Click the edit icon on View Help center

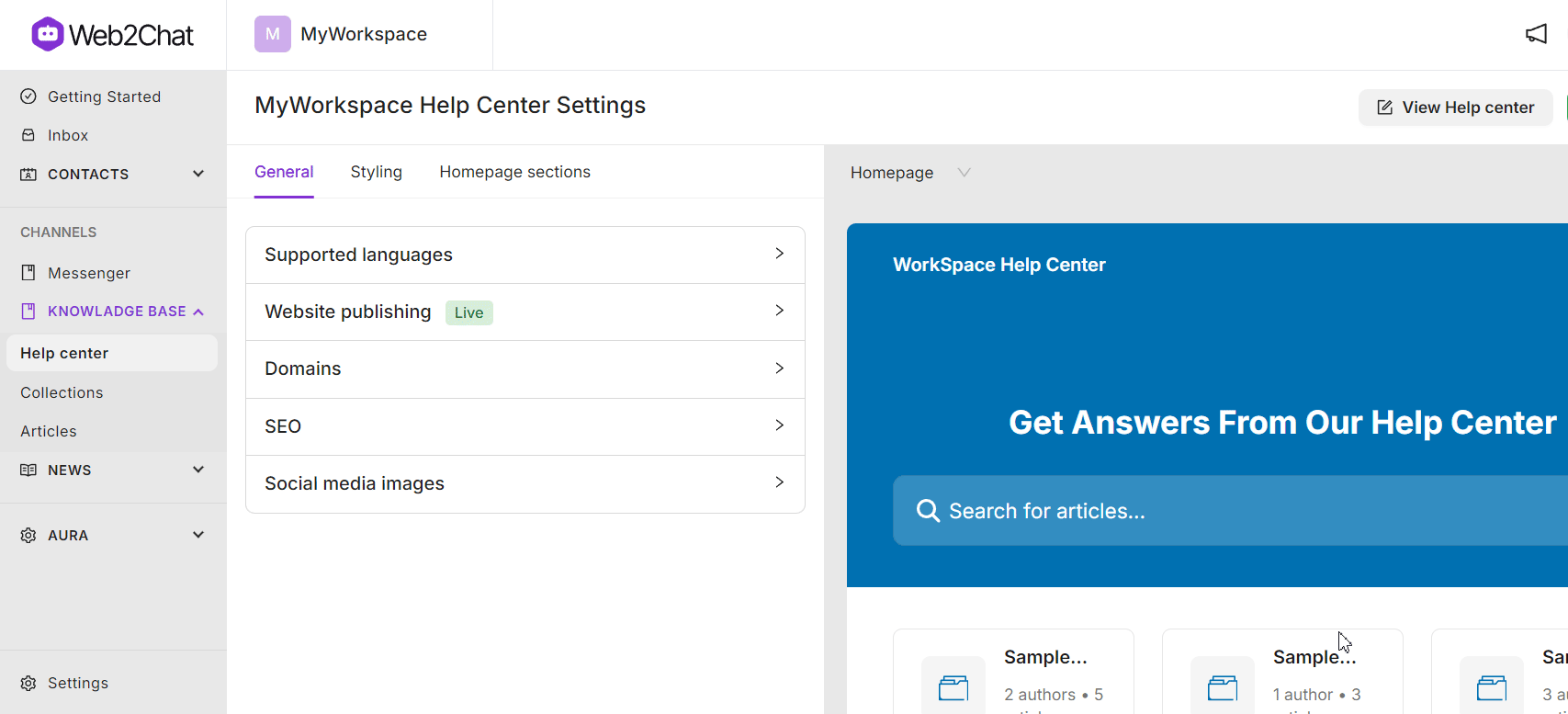pyautogui.click(x=1384, y=108)
